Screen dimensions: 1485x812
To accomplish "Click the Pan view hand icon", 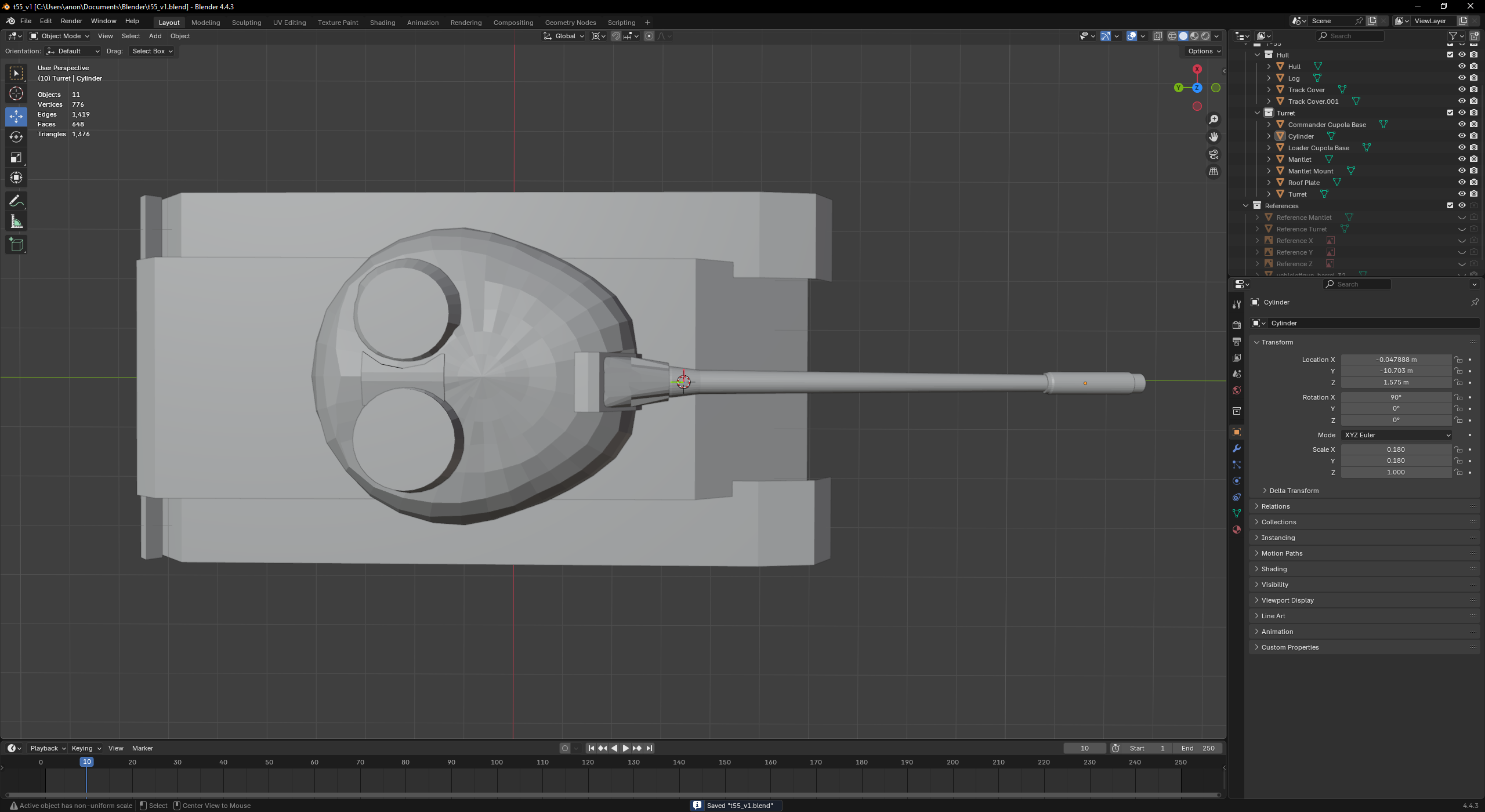I will (x=1214, y=137).
